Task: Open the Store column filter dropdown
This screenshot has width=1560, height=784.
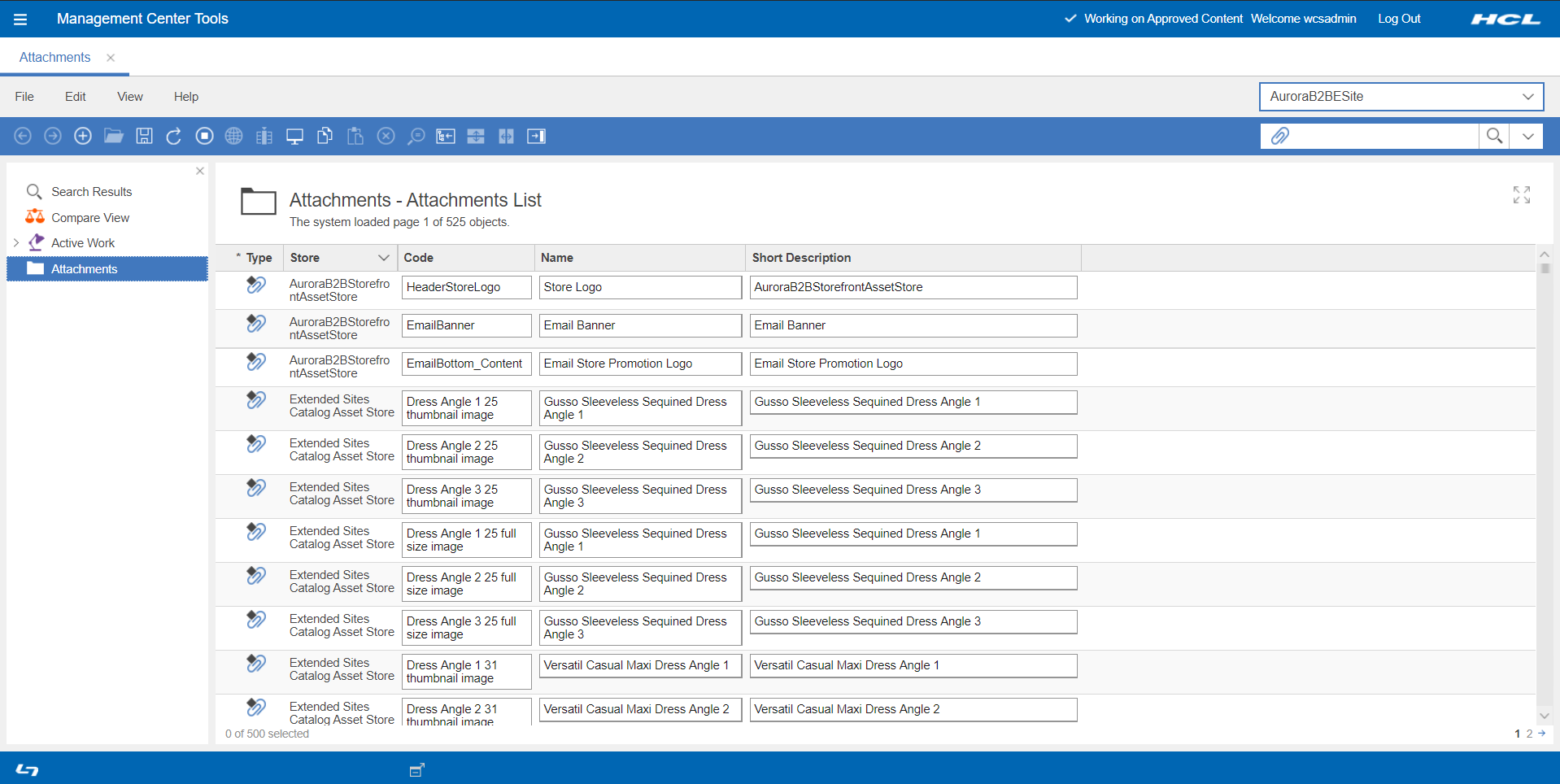Action: point(384,257)
